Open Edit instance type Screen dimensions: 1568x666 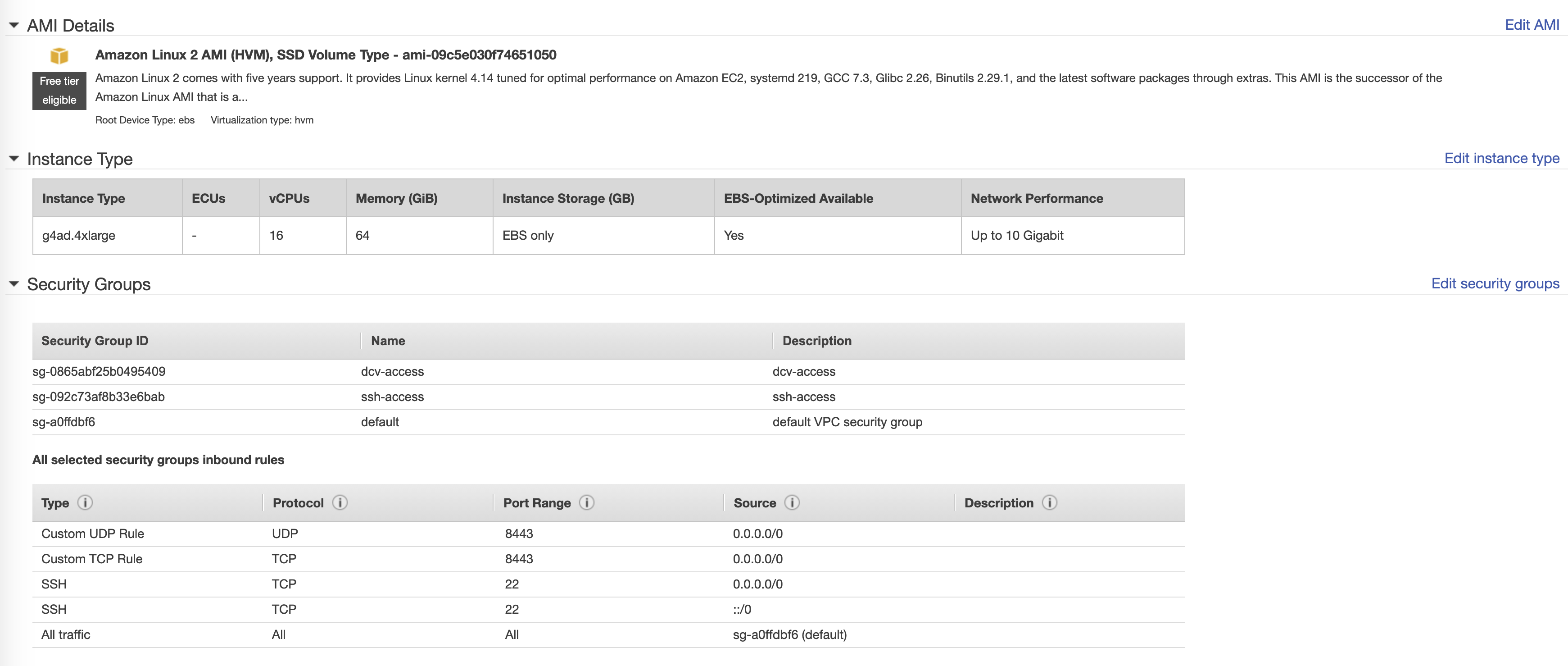(x=1502, y=158)
